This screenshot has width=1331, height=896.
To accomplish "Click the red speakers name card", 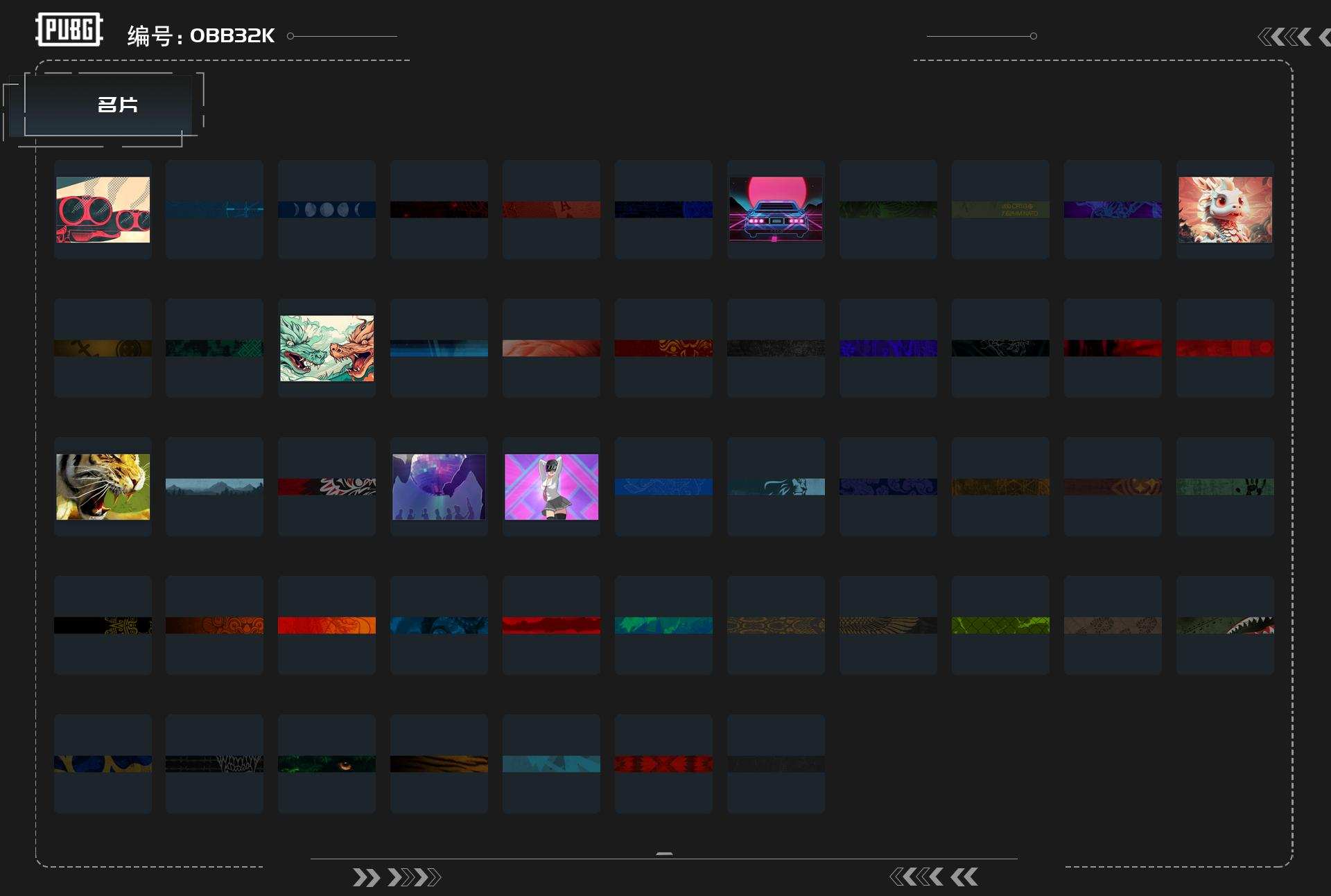I will pyautogui.click(x=103, y=209).
